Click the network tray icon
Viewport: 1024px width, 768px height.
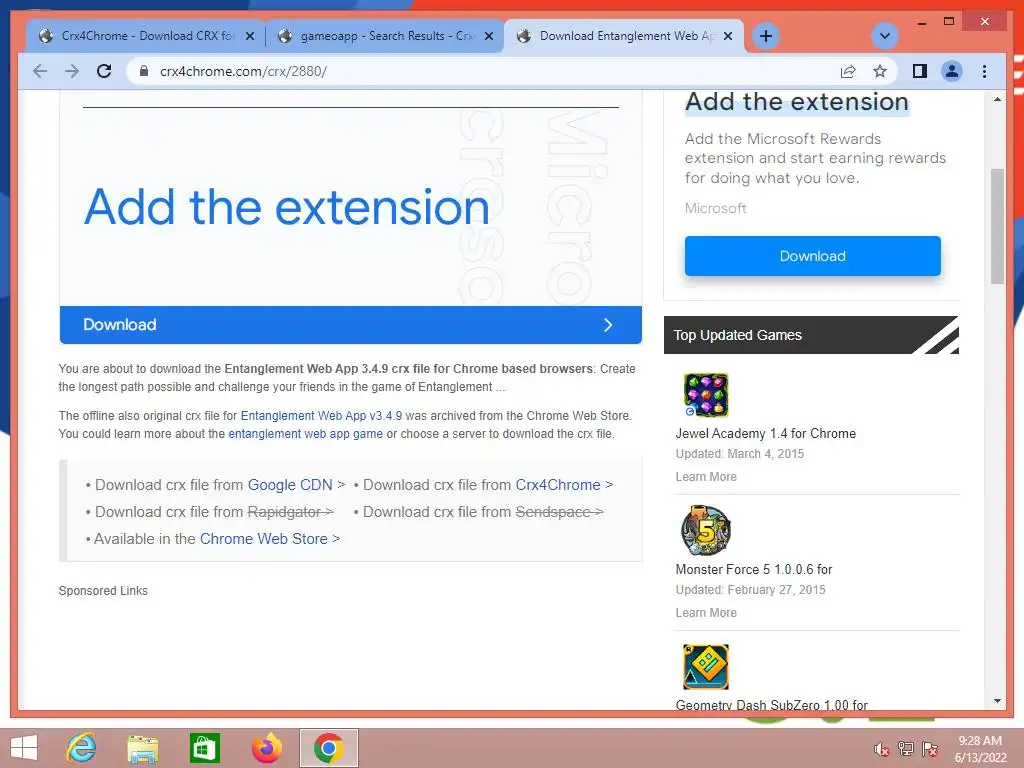point(906,748)
